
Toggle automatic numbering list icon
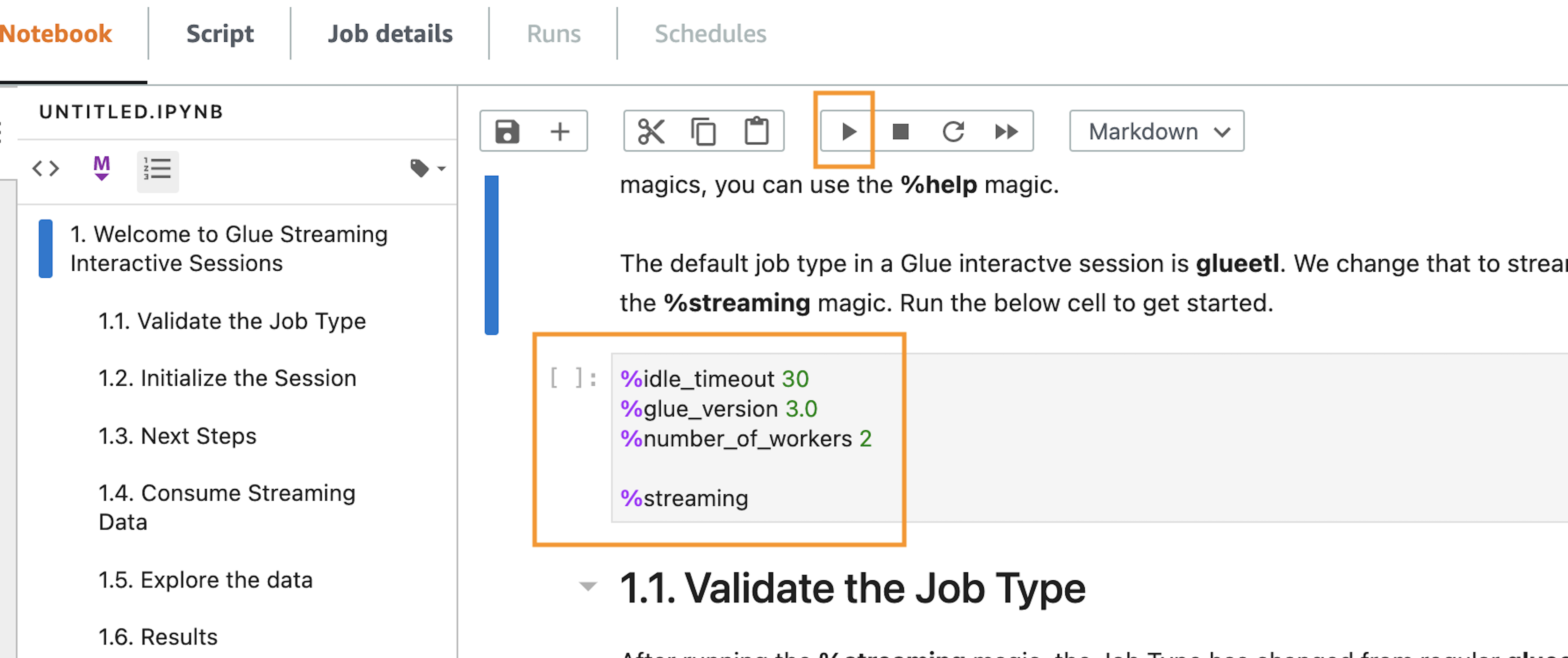pyautogui.click(x=158, y=170)
